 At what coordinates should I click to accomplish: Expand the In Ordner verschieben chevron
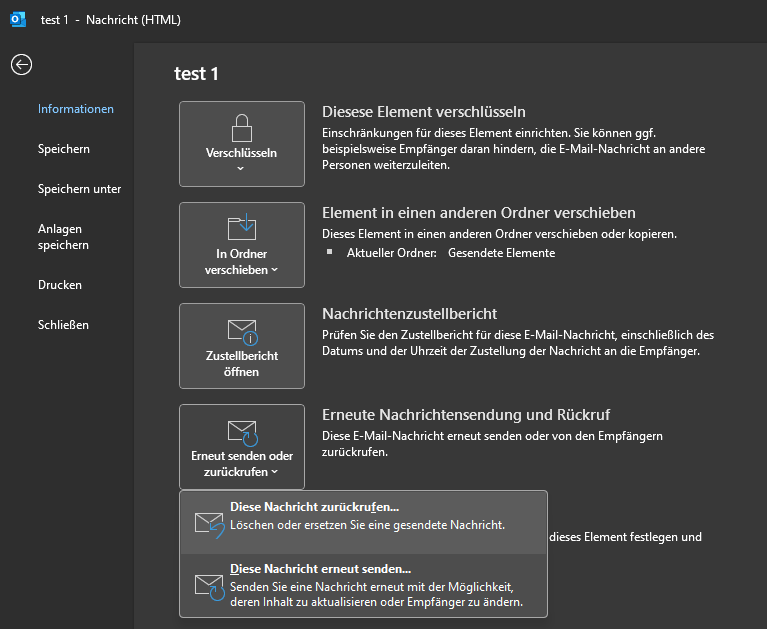274,270
